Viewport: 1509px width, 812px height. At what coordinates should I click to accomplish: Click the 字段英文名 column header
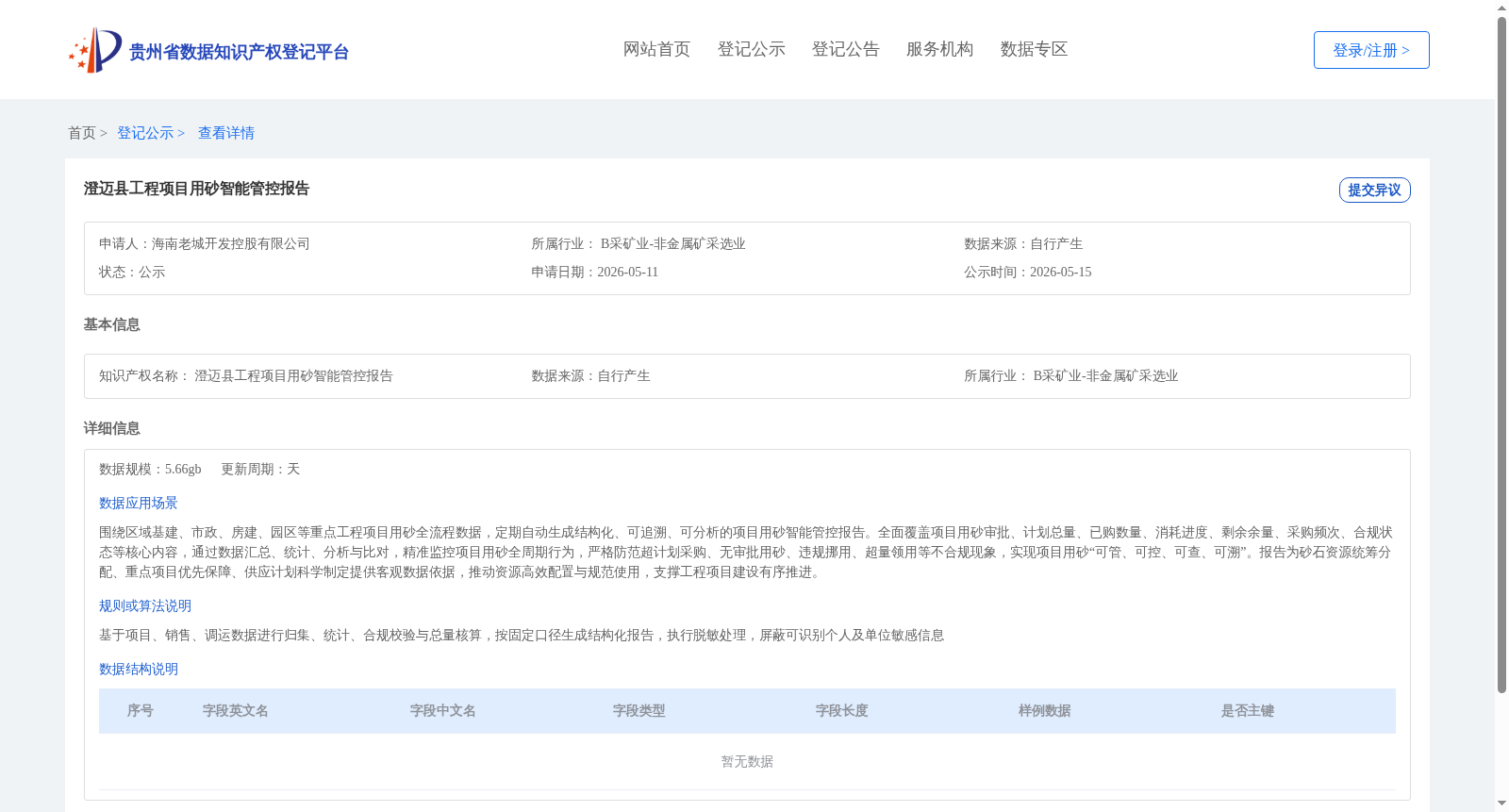point(236,711)
